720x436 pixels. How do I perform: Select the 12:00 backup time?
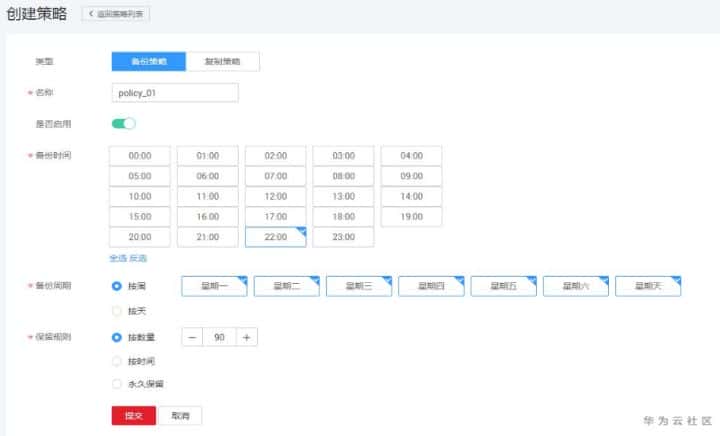coord(276,196)
